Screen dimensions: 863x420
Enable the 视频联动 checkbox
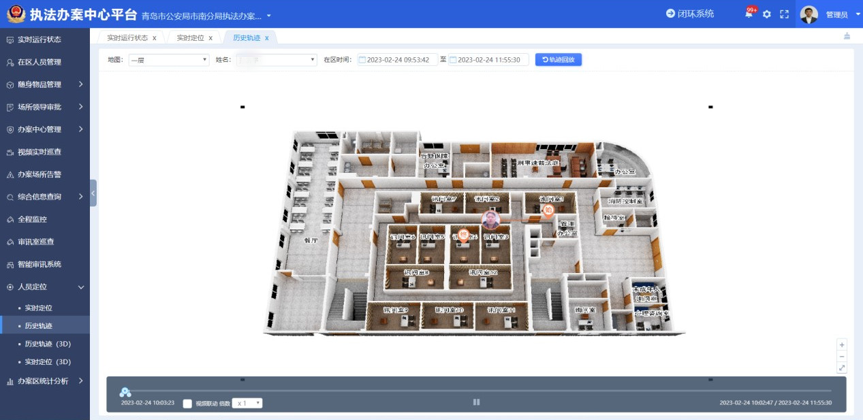click(188, 403)
